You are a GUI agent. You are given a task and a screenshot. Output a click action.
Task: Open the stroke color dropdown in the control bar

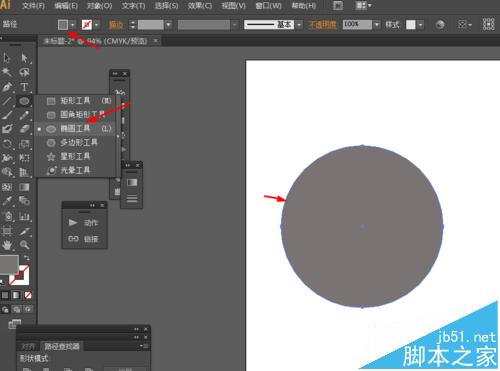pos(97,25)
